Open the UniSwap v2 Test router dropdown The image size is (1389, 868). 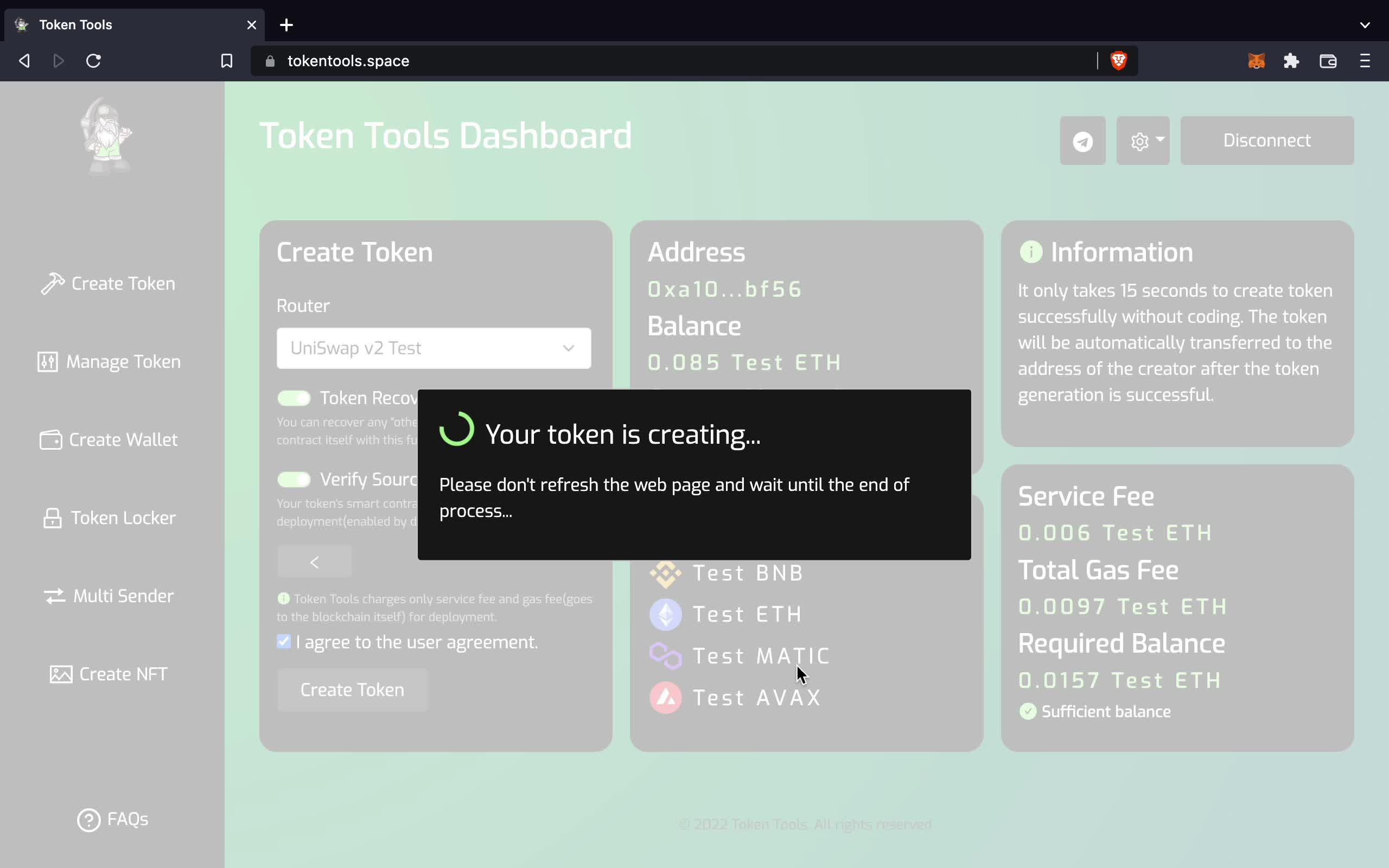click(x=434, y=348)
